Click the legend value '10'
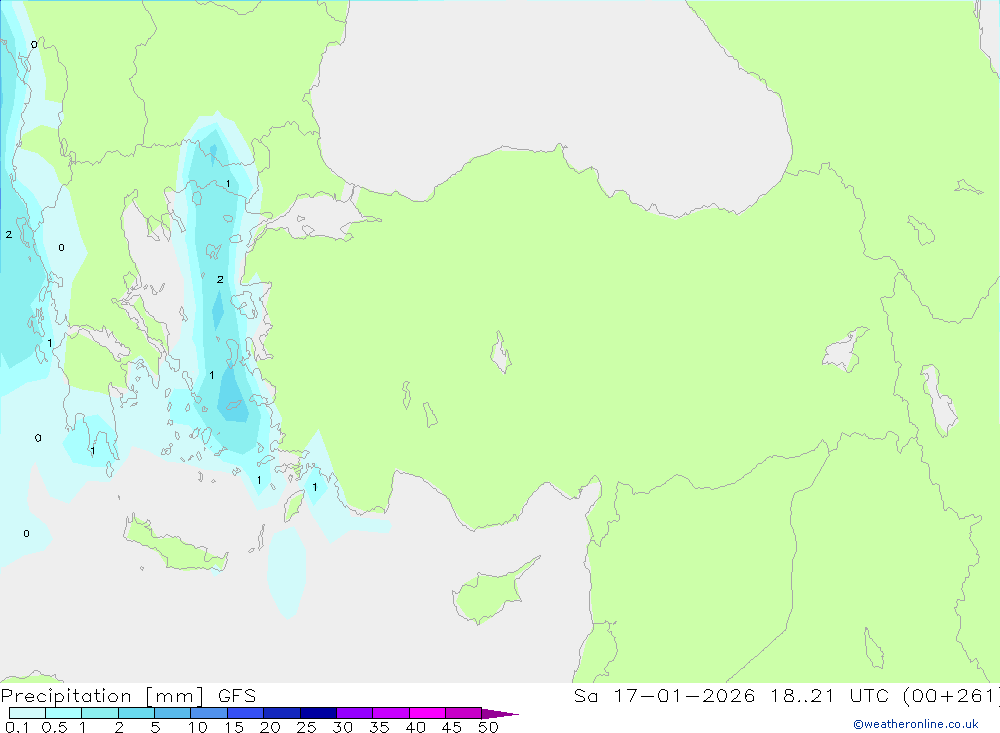This screenshot has height=733, width=1000. click(198, 727)
